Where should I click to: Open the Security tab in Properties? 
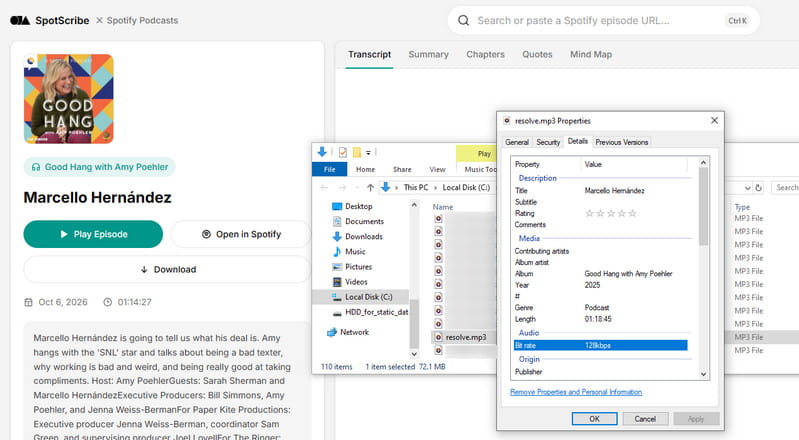click(x=548, y=142)
